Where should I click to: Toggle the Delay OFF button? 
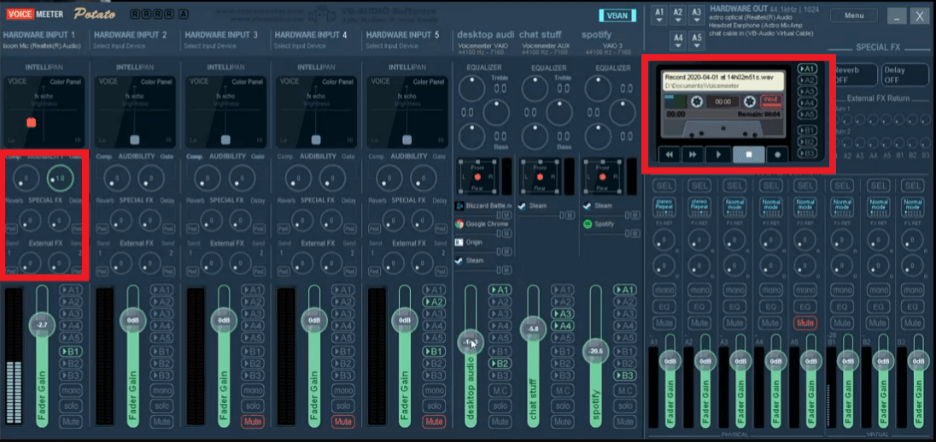click(904, 75)
